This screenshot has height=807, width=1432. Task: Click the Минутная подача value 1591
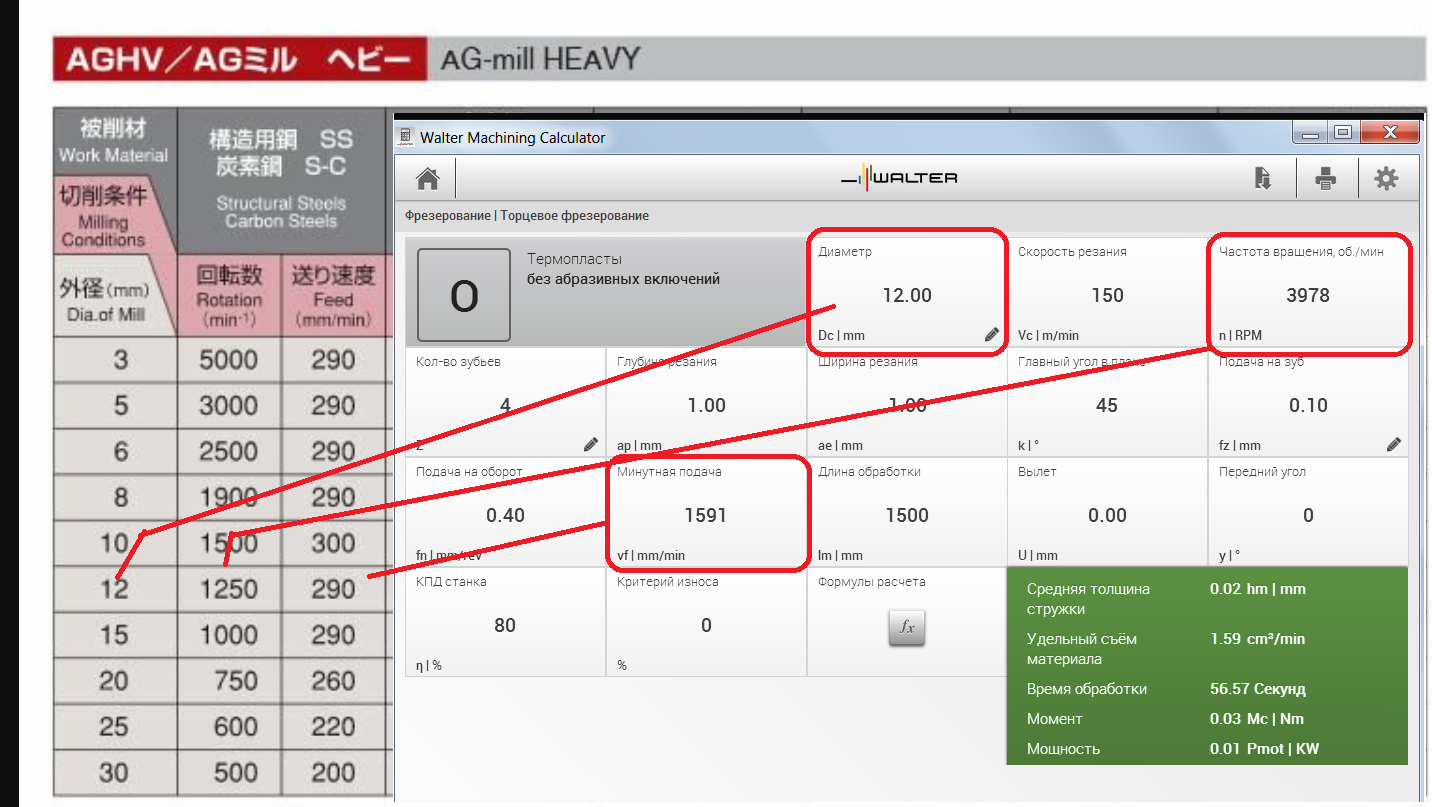tap(706, 515)
